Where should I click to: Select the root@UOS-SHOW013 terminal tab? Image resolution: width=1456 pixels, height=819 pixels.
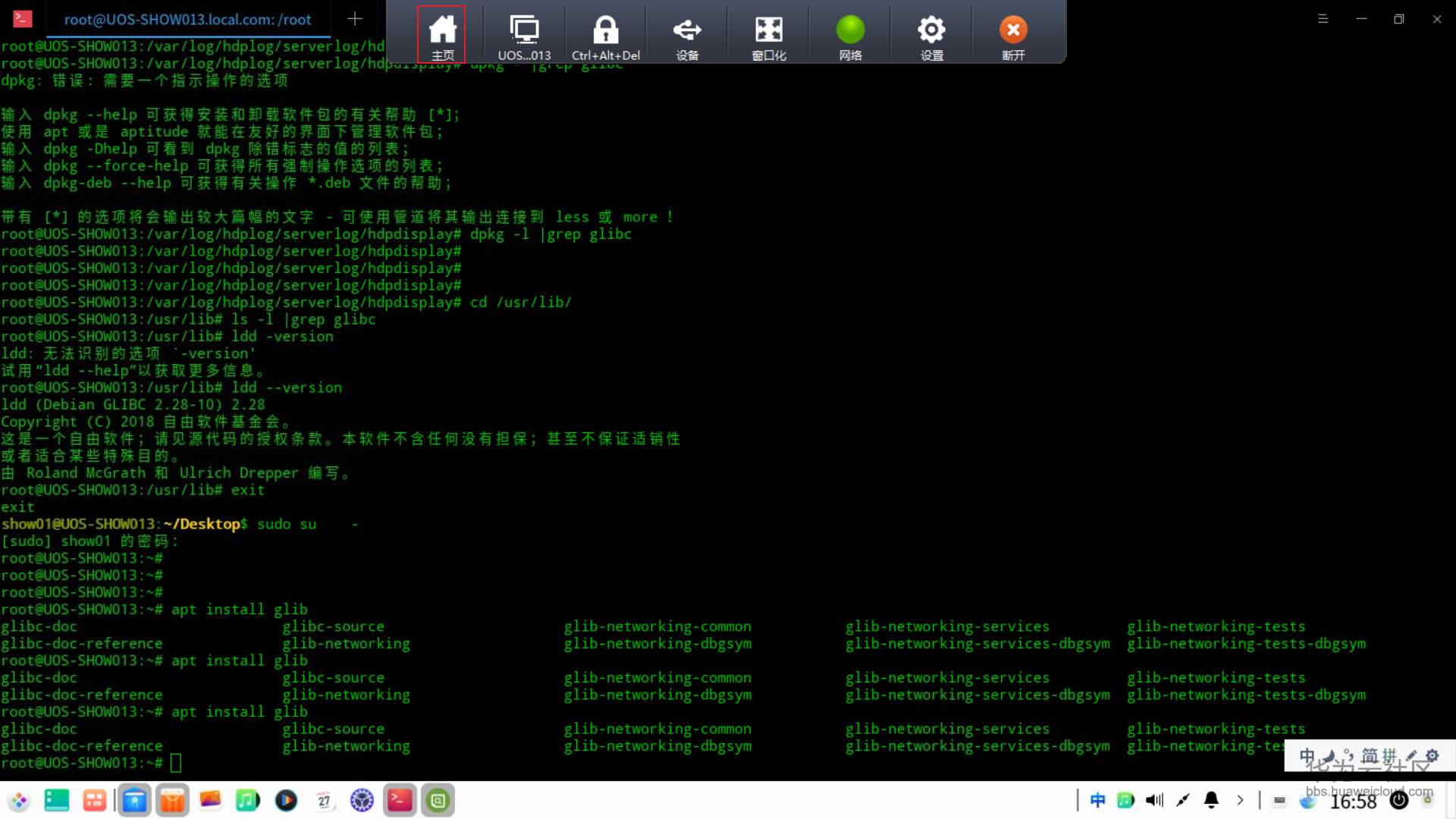pyautogui.click(x=187, y=20)
